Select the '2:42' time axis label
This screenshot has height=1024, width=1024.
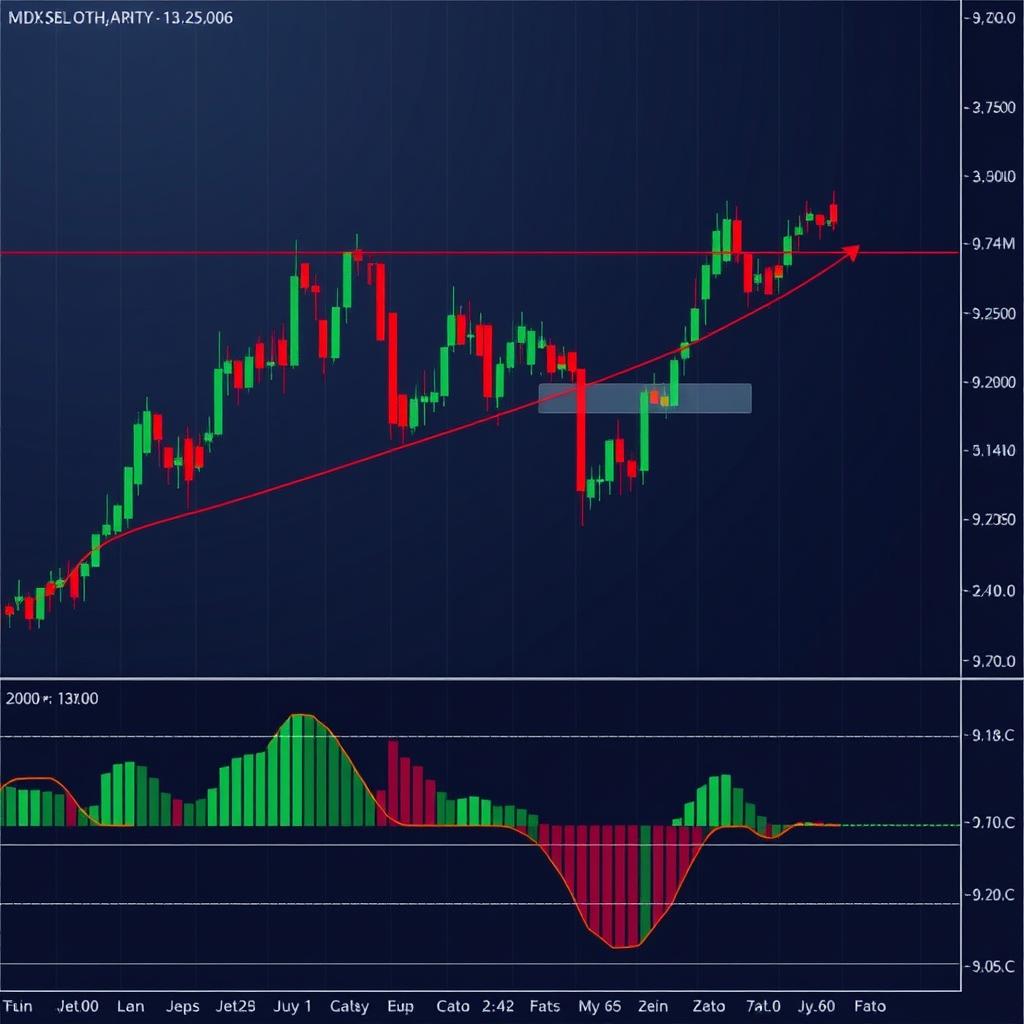click(498, 1006)
